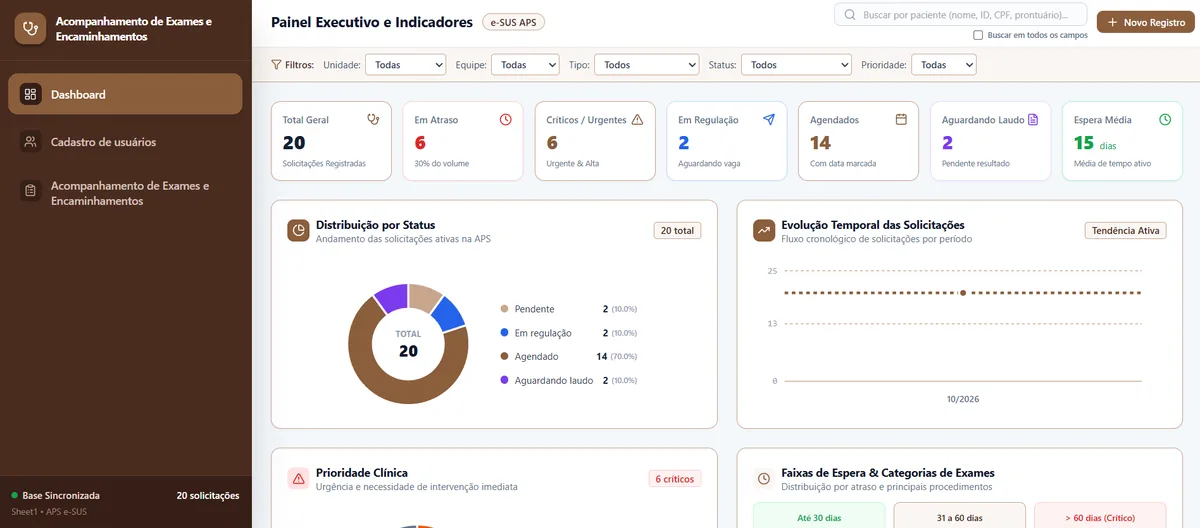Go to Dashboard in the sidebar
The width and height of the screenshot is (1200, 528).
click(125, 94)
